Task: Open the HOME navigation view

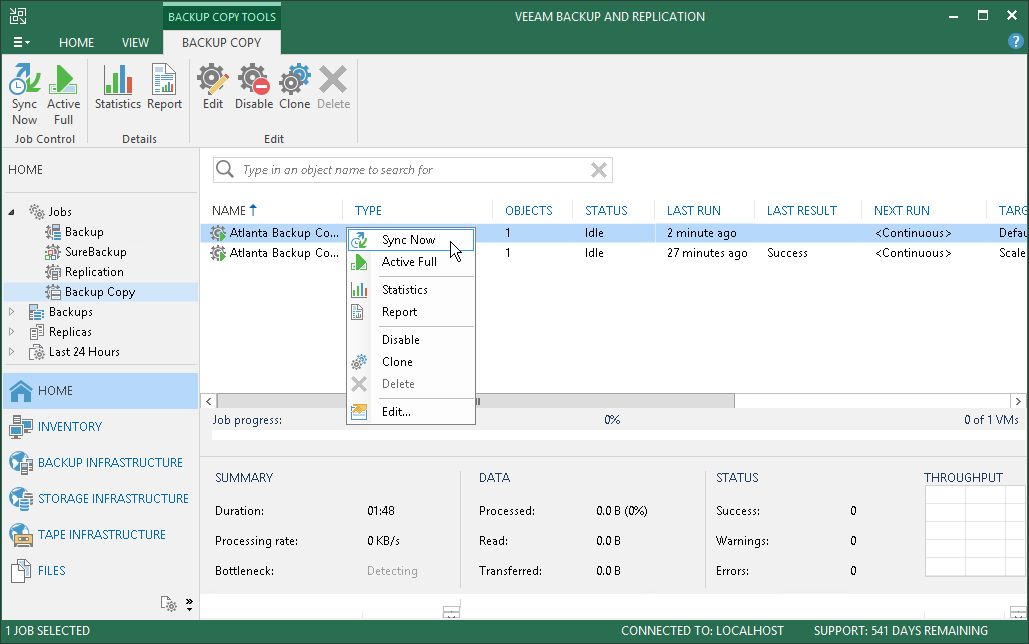Action: click(100, 391)
